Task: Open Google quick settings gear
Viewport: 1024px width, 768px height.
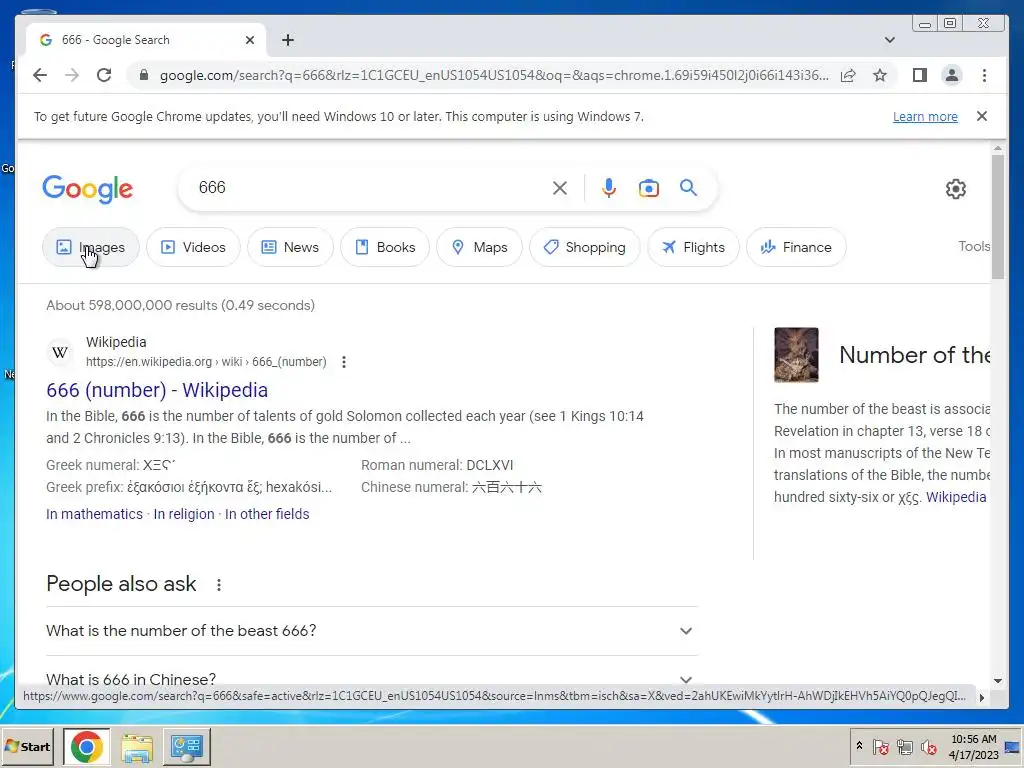Action: tap(955, 189)
